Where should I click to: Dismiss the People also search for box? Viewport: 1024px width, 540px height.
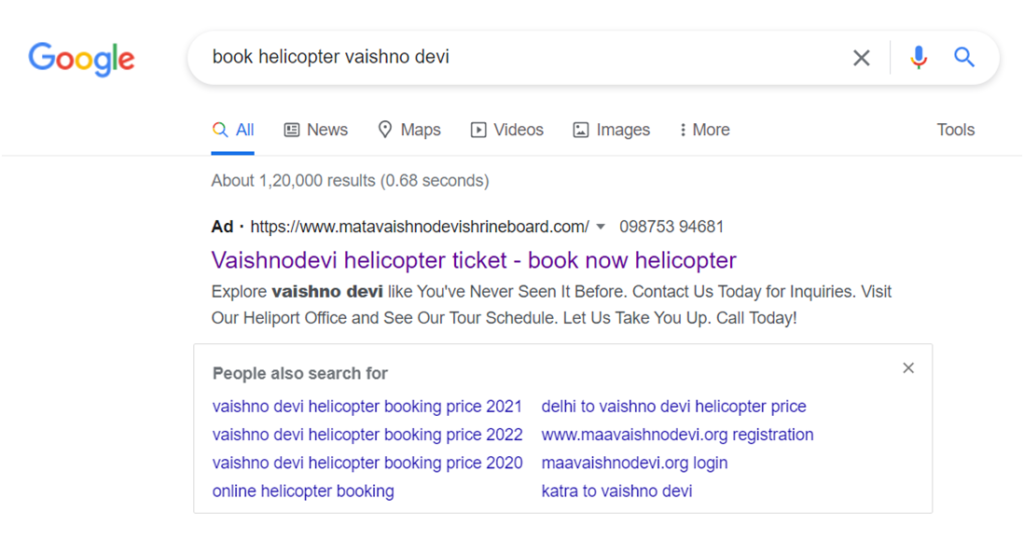click(908, 368)
